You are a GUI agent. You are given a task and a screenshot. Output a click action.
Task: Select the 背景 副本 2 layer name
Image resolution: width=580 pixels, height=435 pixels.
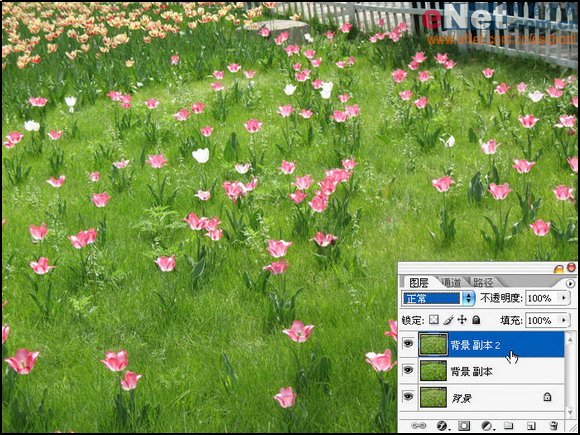click(475, 345)
